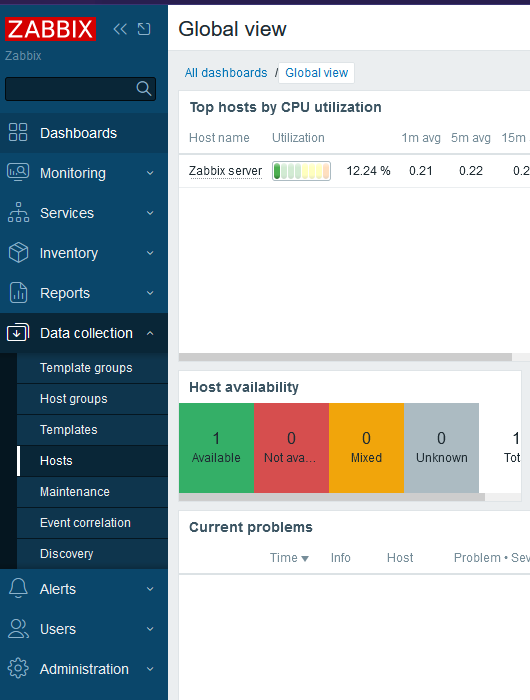Click the Monitoring screen icon
This screenshot has height=700, width=530.
18,172
